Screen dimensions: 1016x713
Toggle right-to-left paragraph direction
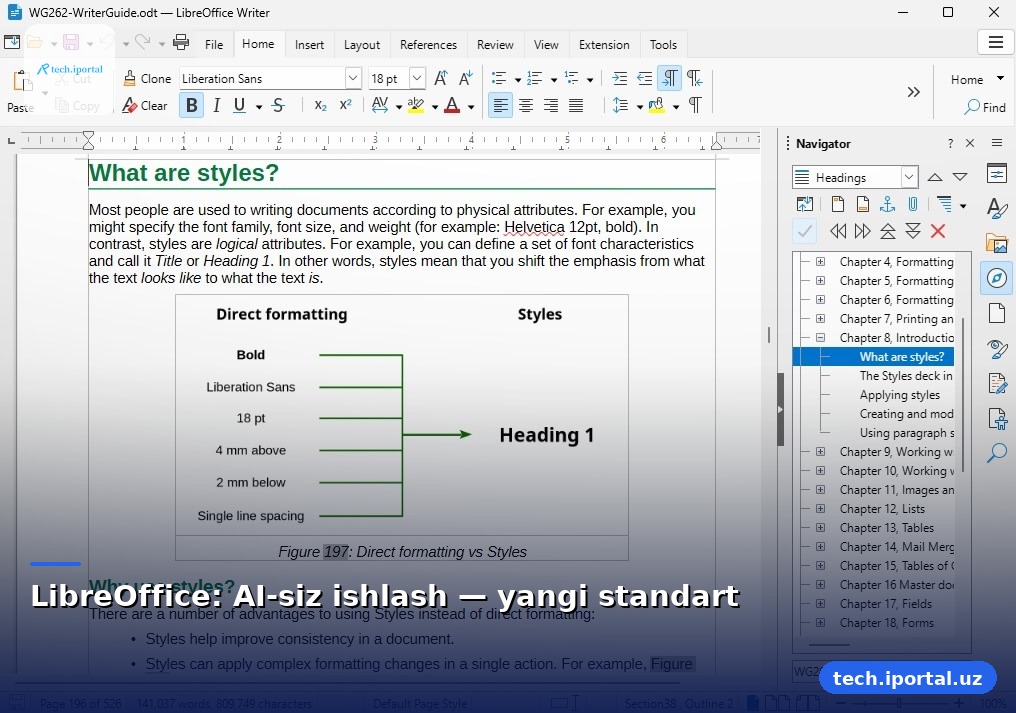click(694, 78)
